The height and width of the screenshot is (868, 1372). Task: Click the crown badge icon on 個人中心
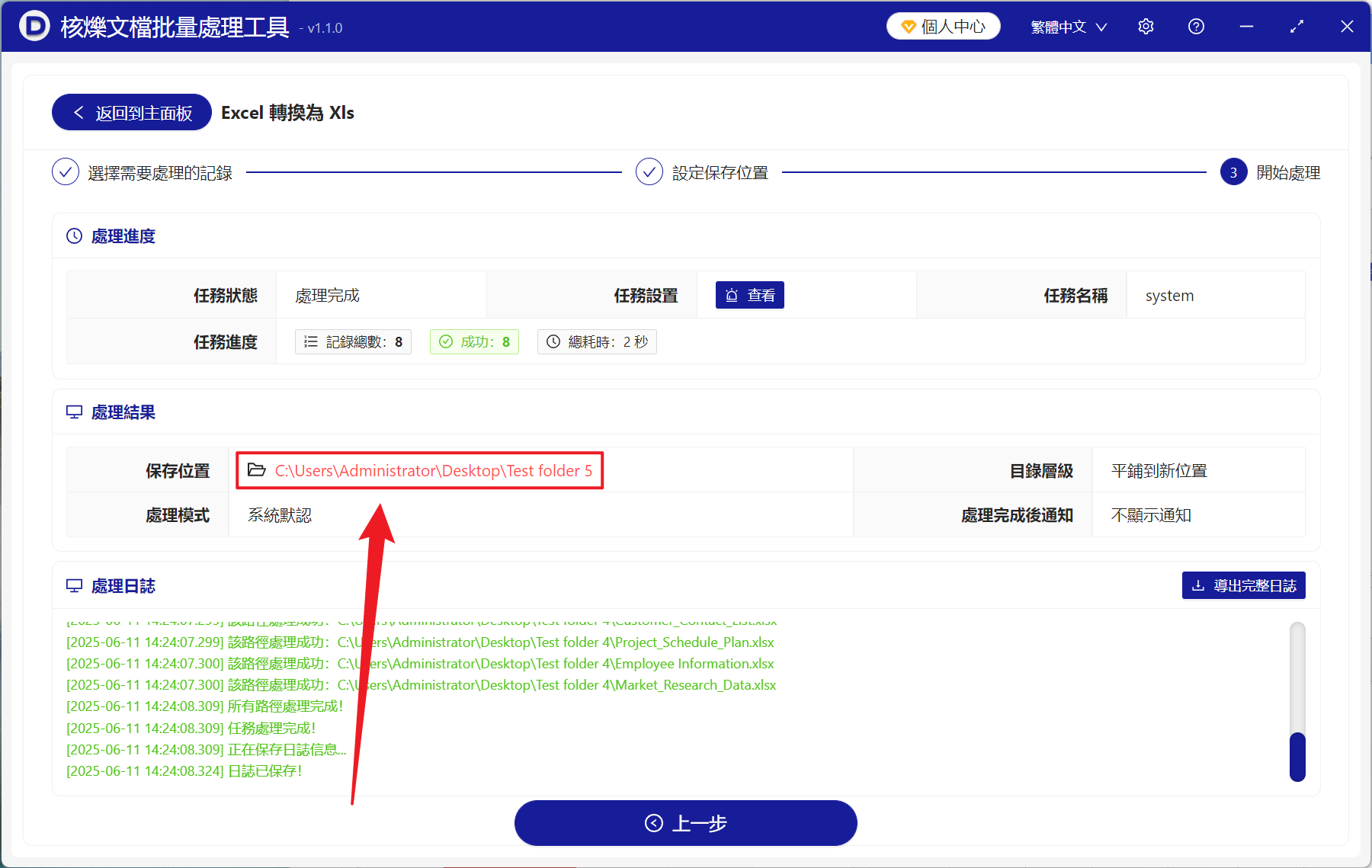pyautogui.click(x=908, y=25)
